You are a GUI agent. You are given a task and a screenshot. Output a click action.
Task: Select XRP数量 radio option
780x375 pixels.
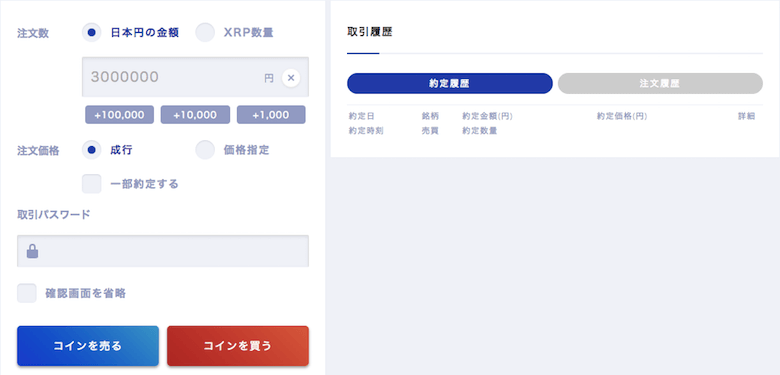coord(205,33)
